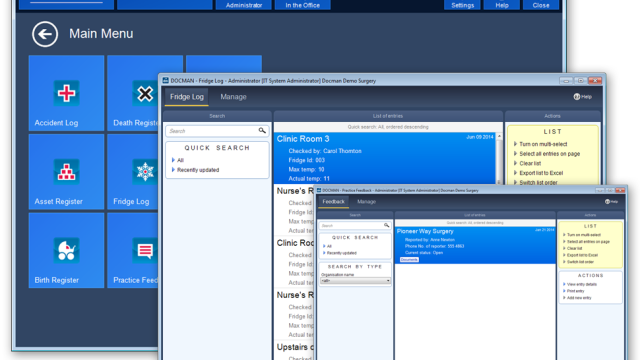Open the Accident Log tile icon
This screenshot has height=360, width=640.
[x=66, y=93]
